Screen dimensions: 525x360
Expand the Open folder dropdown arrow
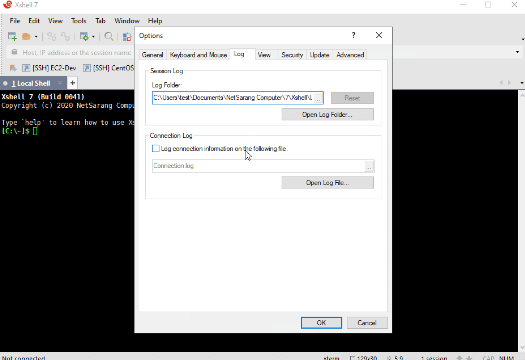pyautogui.click(x=36, y=37)
